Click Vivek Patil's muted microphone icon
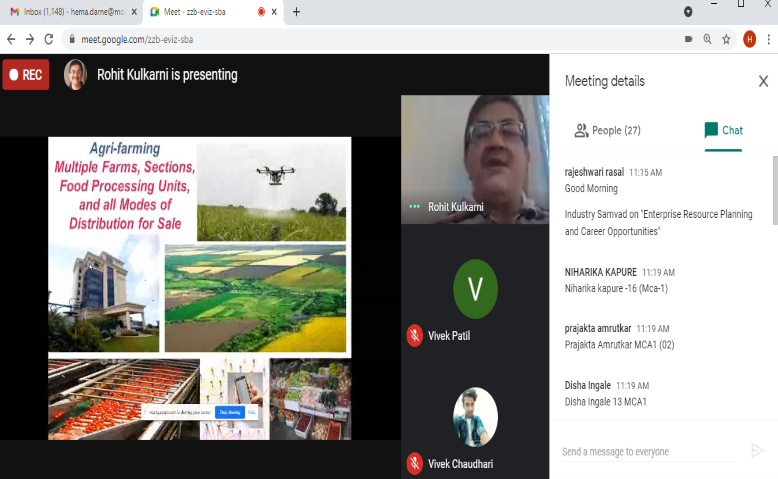Screen dimensions: 778x479 pos(414,336)
